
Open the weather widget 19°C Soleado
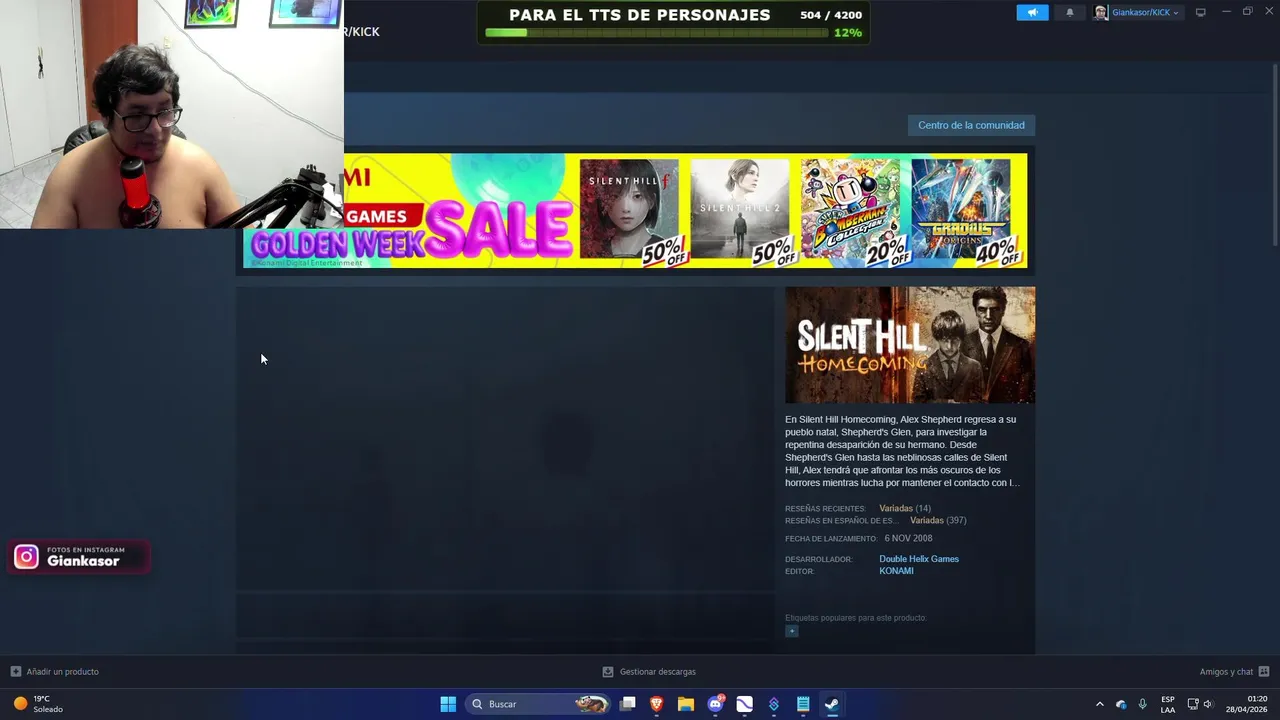click(38, 704)
